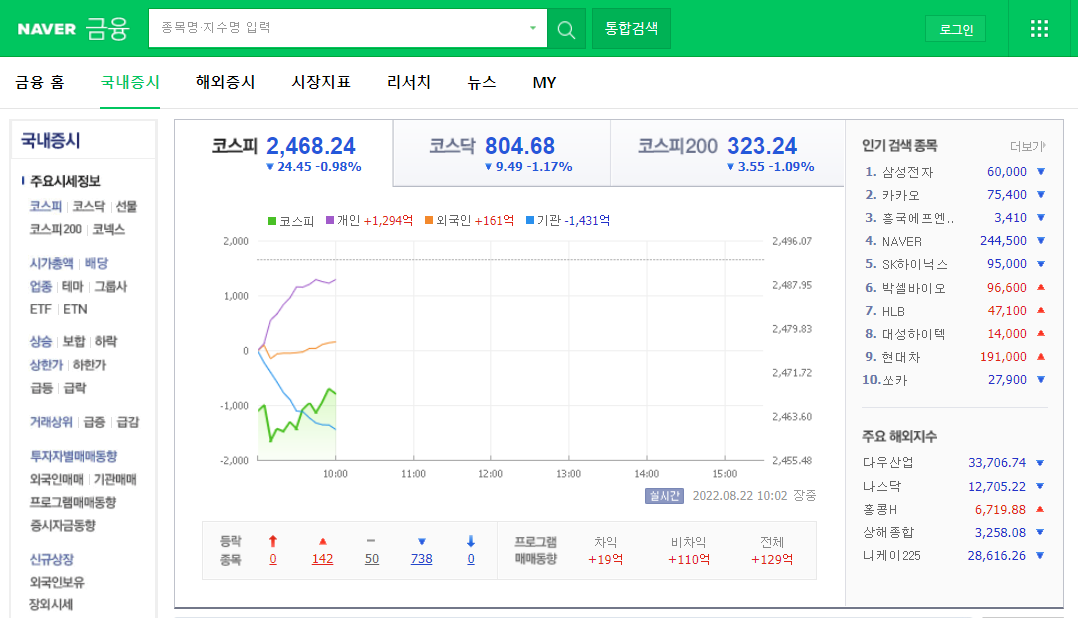
Task: Select the 코스피 2,468.24 index tab
Action: [x=284, y=153]
